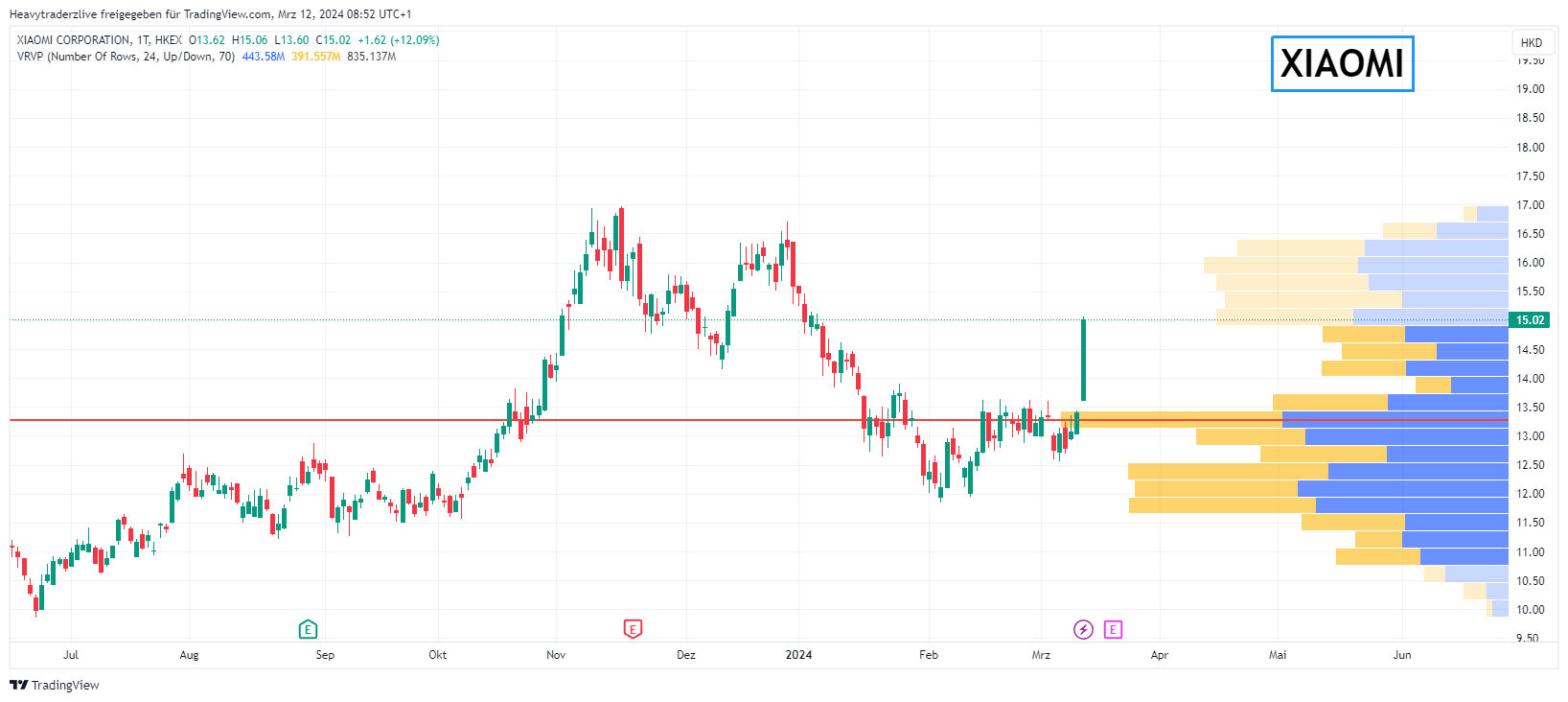Click the open value O13.62 in legend
The image size is (1568, 702).
(207, 40)
